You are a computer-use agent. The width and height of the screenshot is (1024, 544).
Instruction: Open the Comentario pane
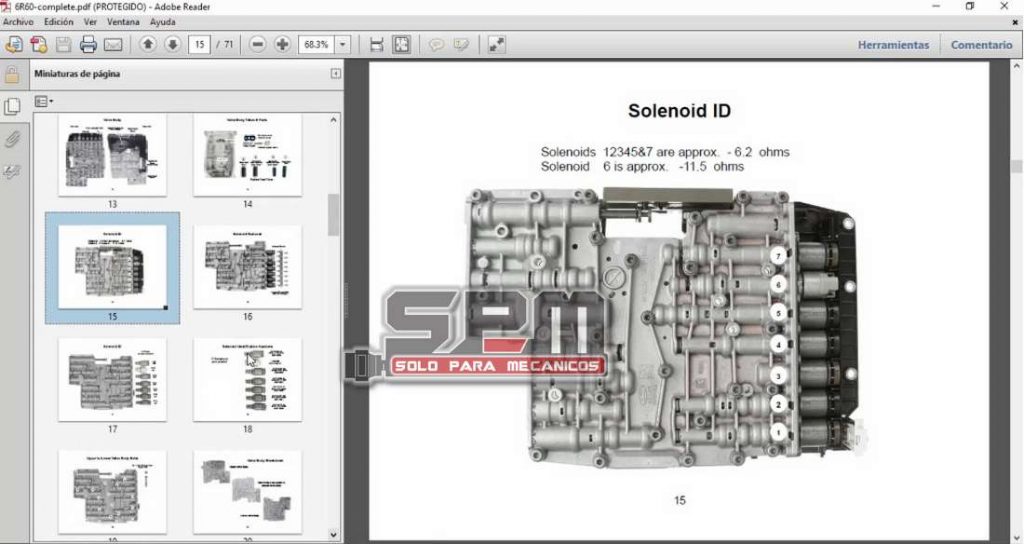coord(982,44)
